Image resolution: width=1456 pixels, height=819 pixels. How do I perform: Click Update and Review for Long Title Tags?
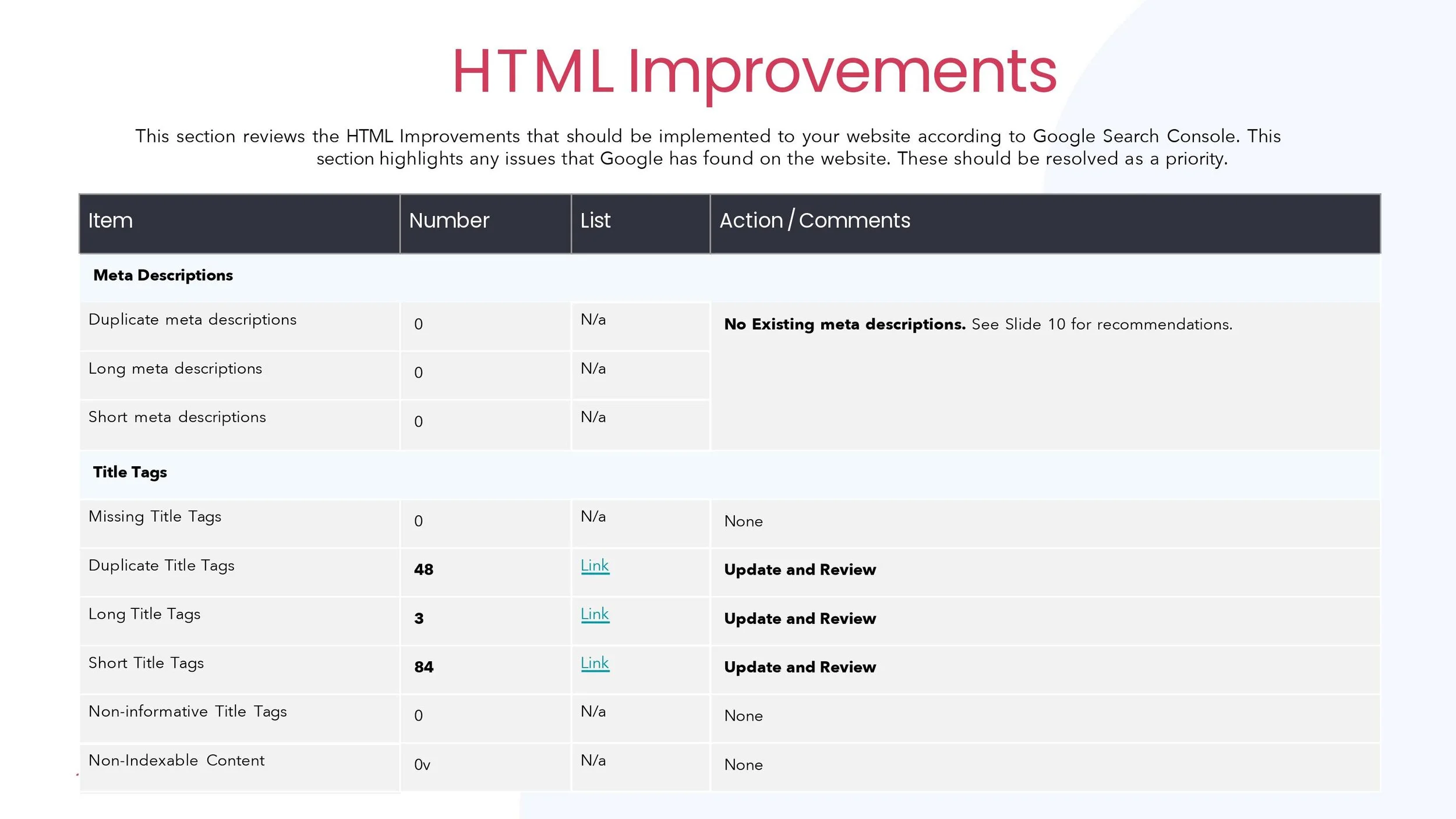pos(800,619)
